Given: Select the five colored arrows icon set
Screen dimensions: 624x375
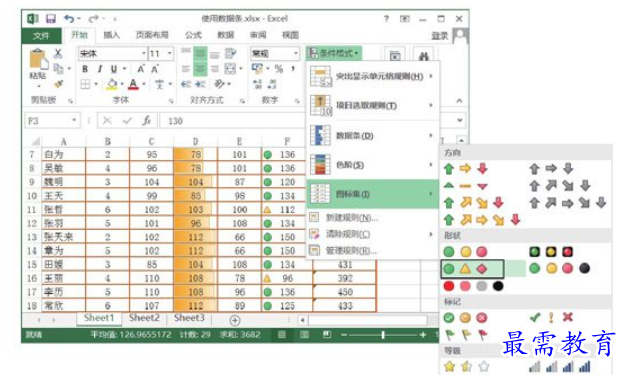Looking at the screenshot, I should click(482, 220).
